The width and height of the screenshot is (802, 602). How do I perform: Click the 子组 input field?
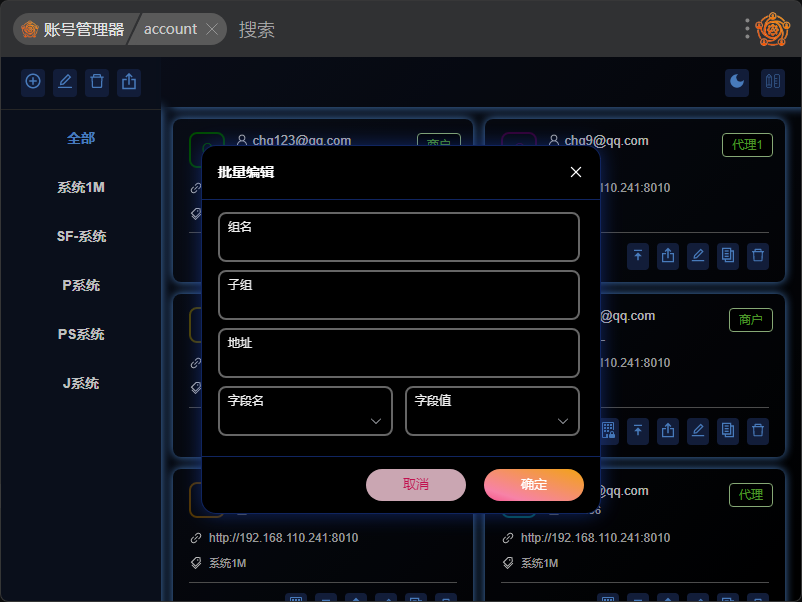(398, 295)
